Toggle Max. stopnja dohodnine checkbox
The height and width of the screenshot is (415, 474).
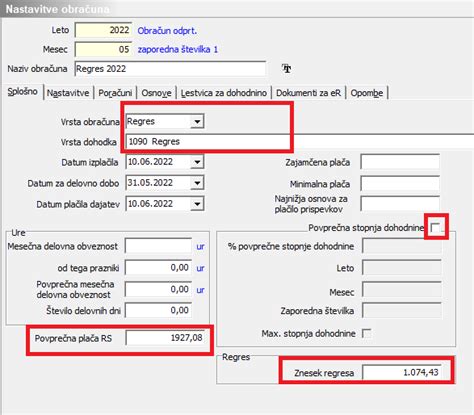point(366,333)
